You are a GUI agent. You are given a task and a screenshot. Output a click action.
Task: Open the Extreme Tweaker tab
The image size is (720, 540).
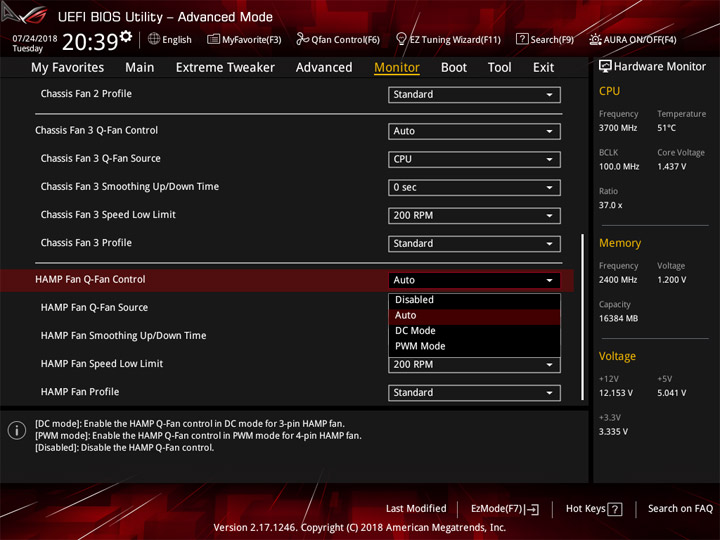click(x=225, y=68)
